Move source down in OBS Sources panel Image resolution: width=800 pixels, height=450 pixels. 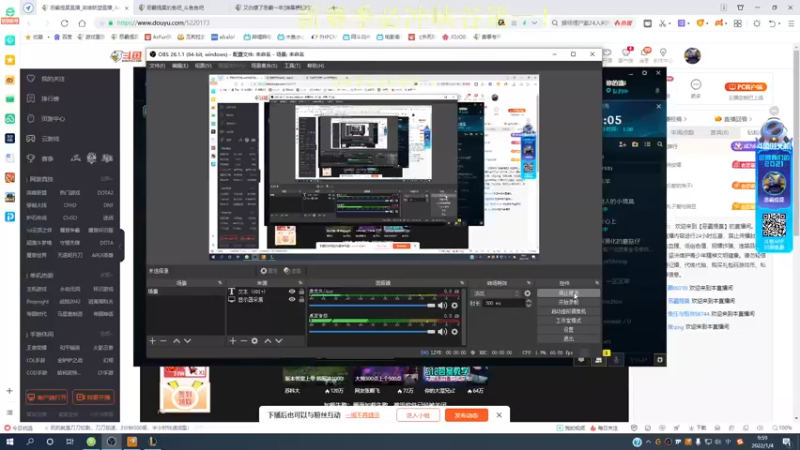pos(279,340)
